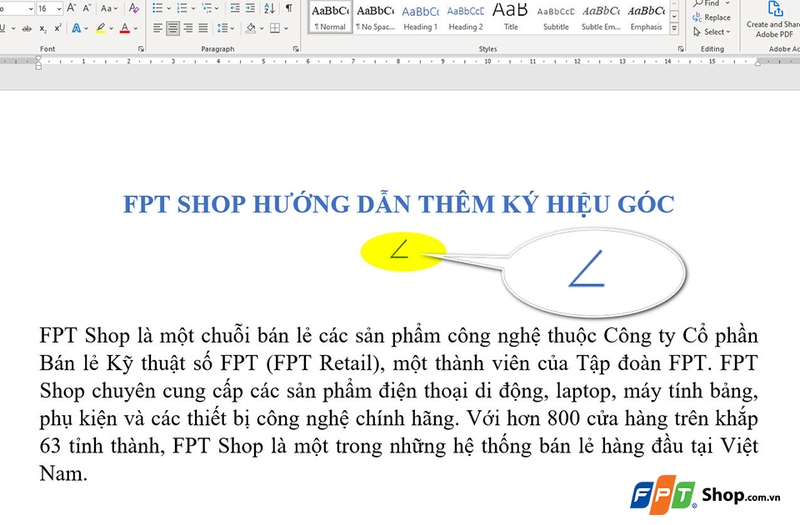Sort the selected text A to Z
Screen dimensions: 800x525
270,8
